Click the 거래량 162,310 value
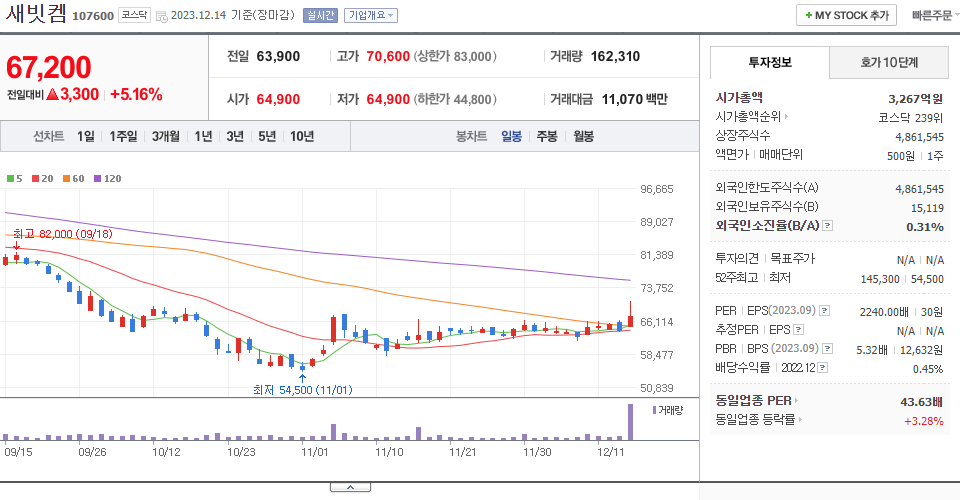 pyautogui.click(x=615, y=56)
